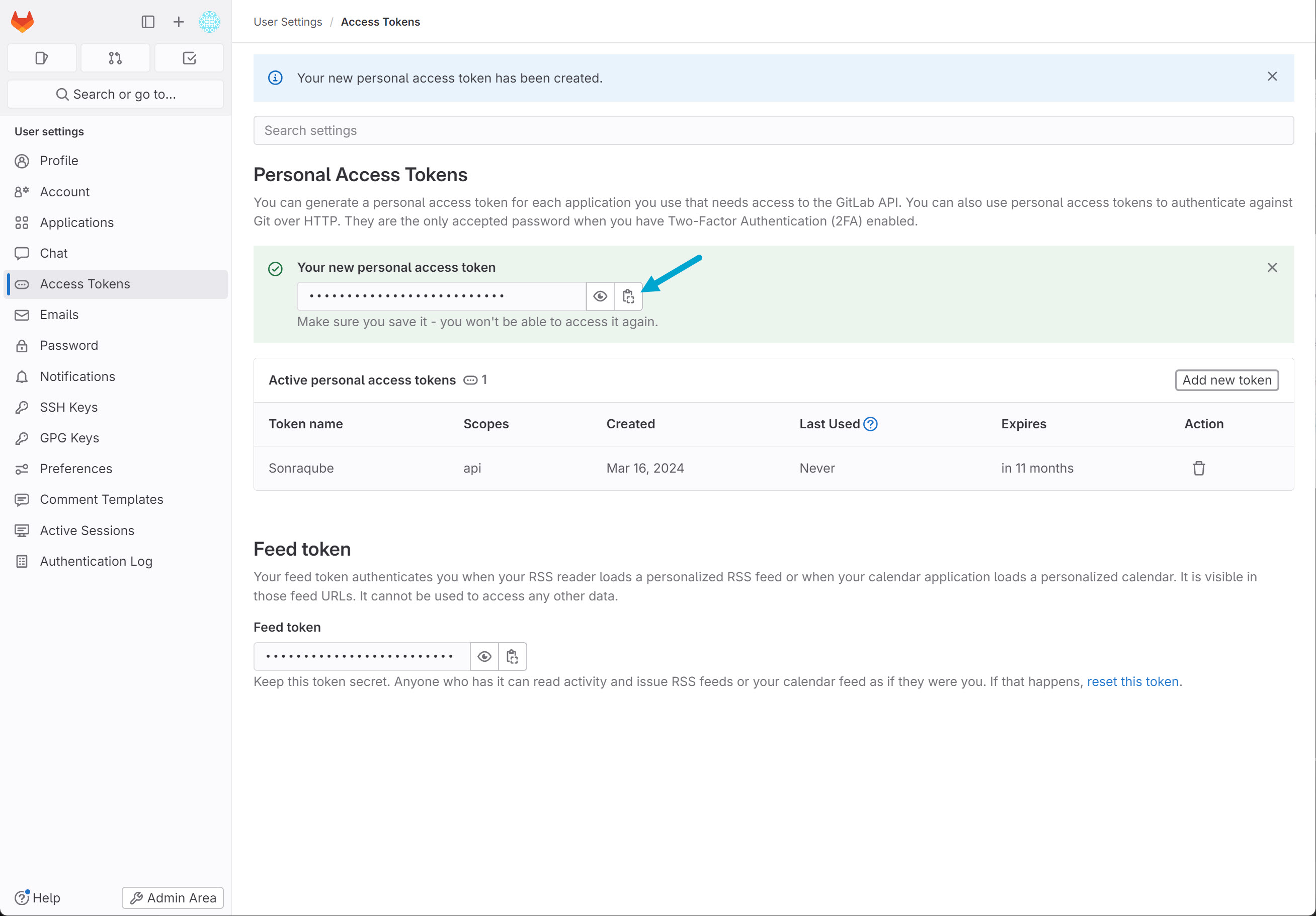The width and height of the screenshot is (1316, 916).
Task: Open the merge requests shortcut icon
Action: click(115, 58)
